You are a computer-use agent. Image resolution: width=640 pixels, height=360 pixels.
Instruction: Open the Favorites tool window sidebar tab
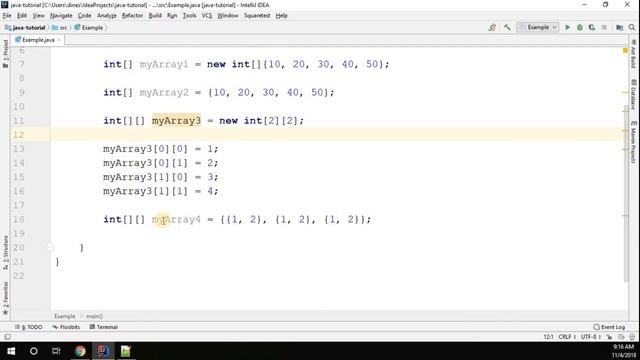5,299
